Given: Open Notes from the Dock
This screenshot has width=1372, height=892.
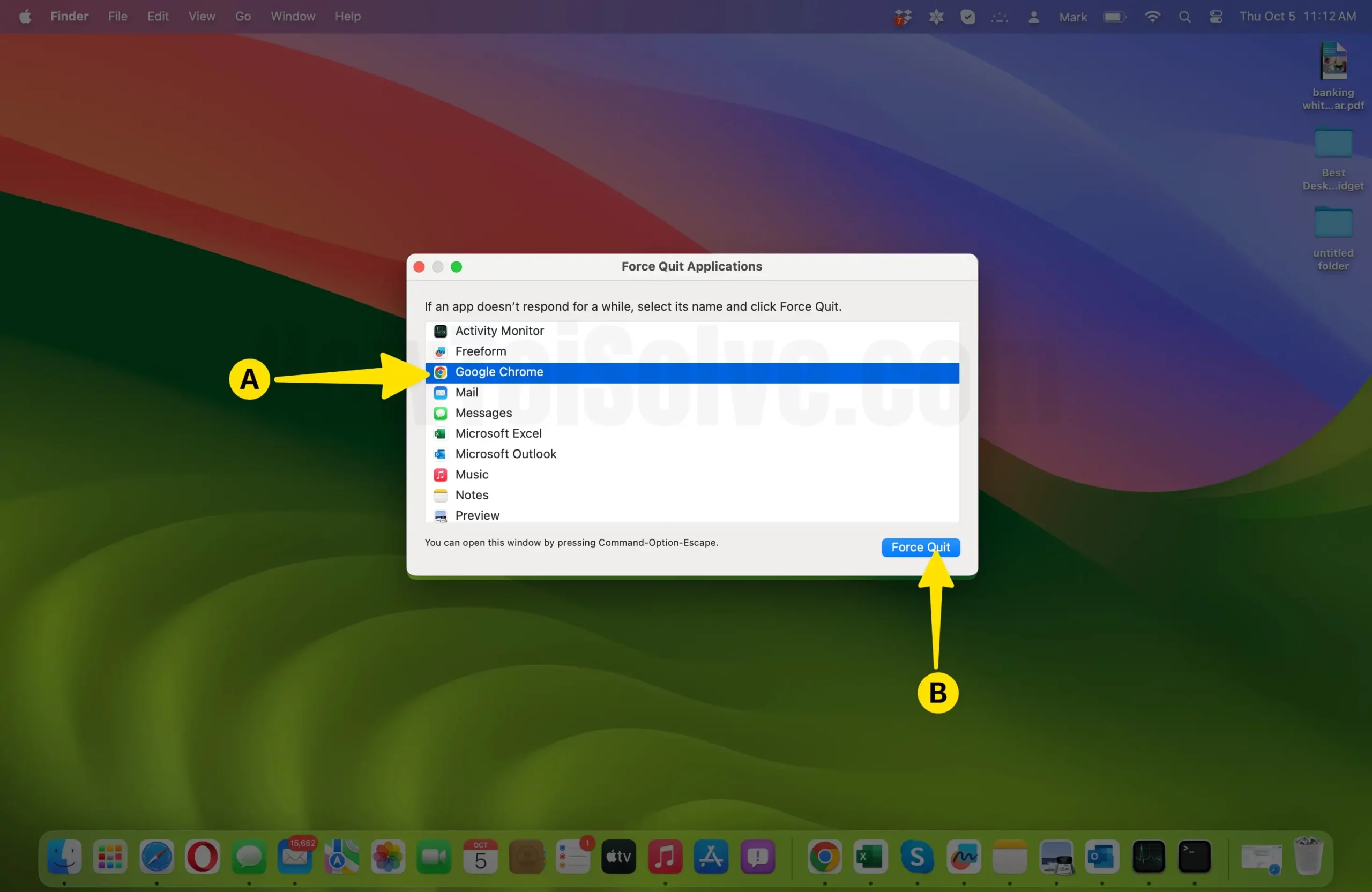Looking at the screenshot, I should coord(1009,857).
